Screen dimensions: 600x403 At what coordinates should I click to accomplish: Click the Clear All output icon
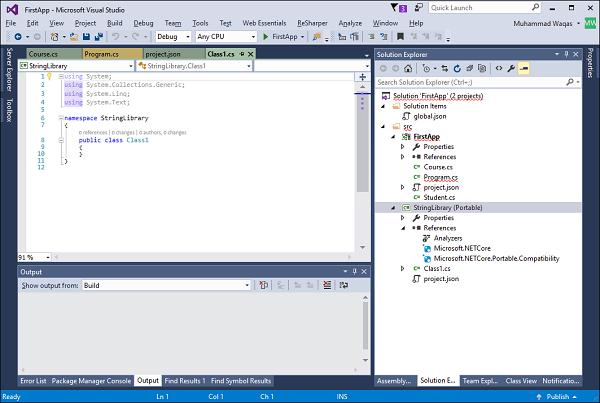pos(327,285)
